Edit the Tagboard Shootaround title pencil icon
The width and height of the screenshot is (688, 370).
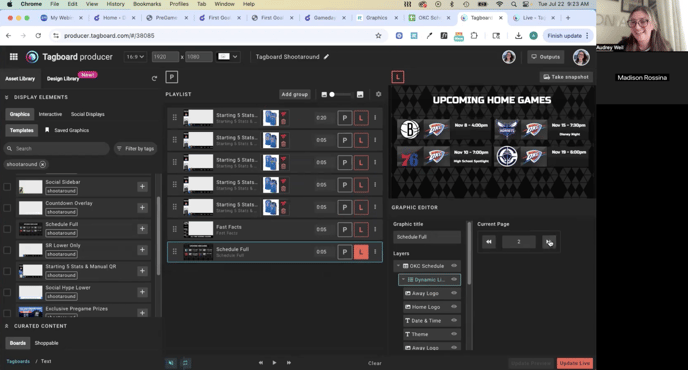(x=326, y=57)
